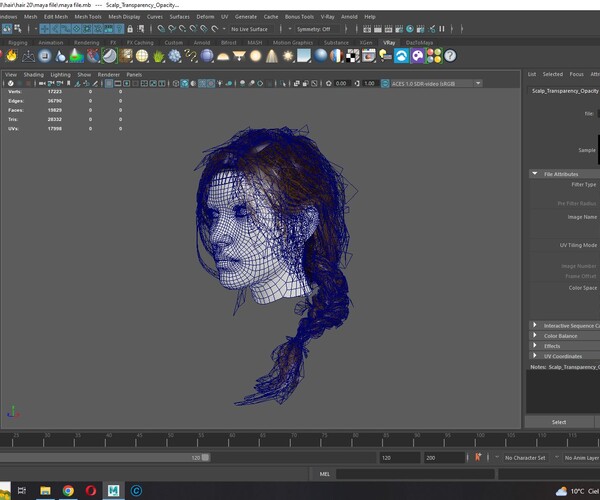This screenshot has width=600, height=500.
Task: Open the Mesh Tools menu
Action: [x=88, y=17]
